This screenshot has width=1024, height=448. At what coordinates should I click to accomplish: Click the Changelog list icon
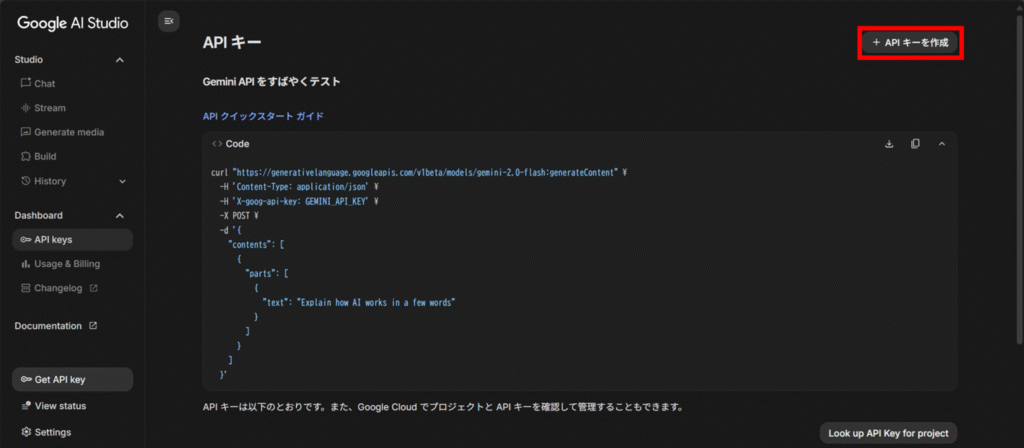[x=26, y=288]
